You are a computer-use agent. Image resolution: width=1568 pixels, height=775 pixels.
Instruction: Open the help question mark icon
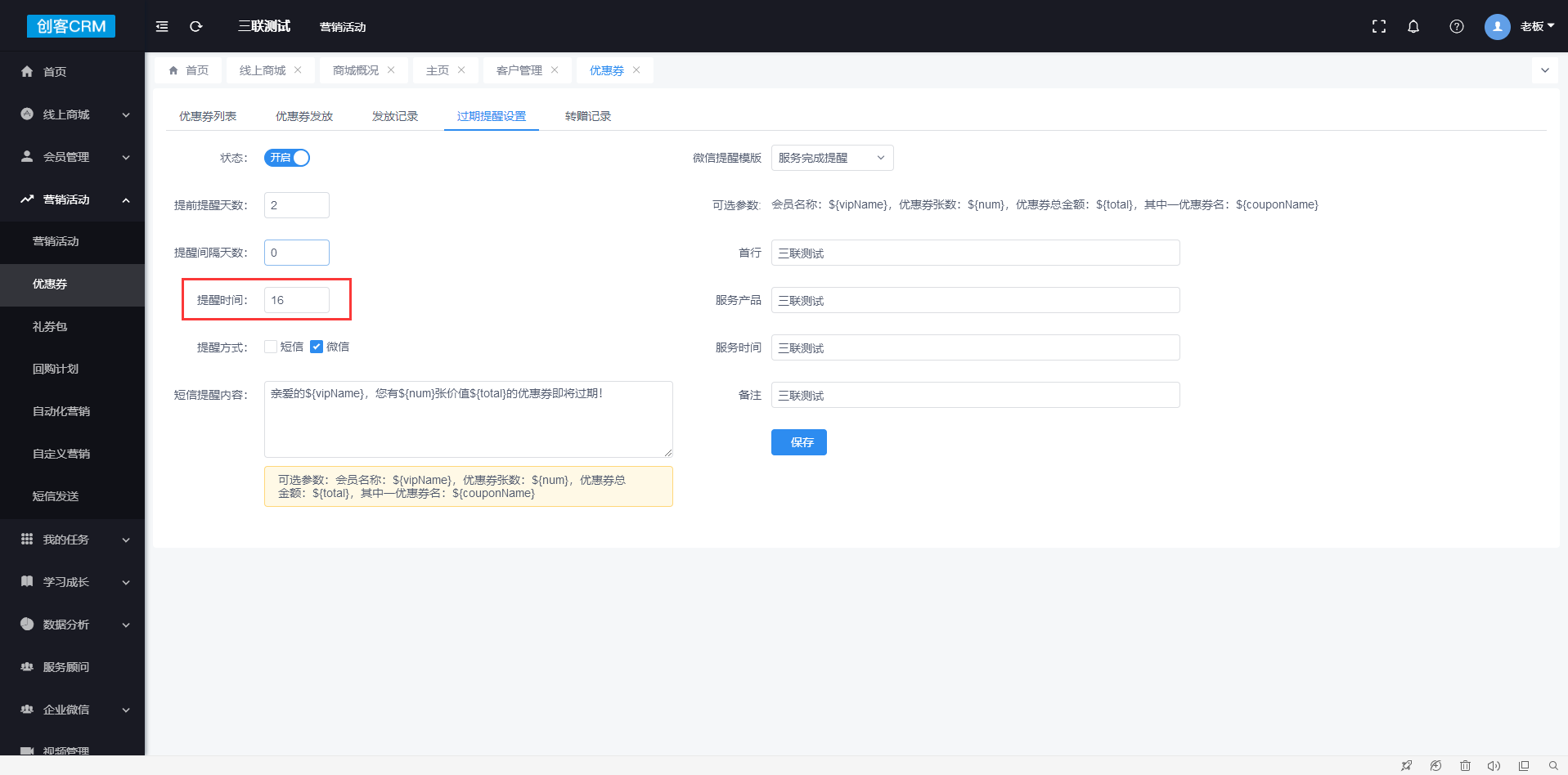coord(1457,26)
